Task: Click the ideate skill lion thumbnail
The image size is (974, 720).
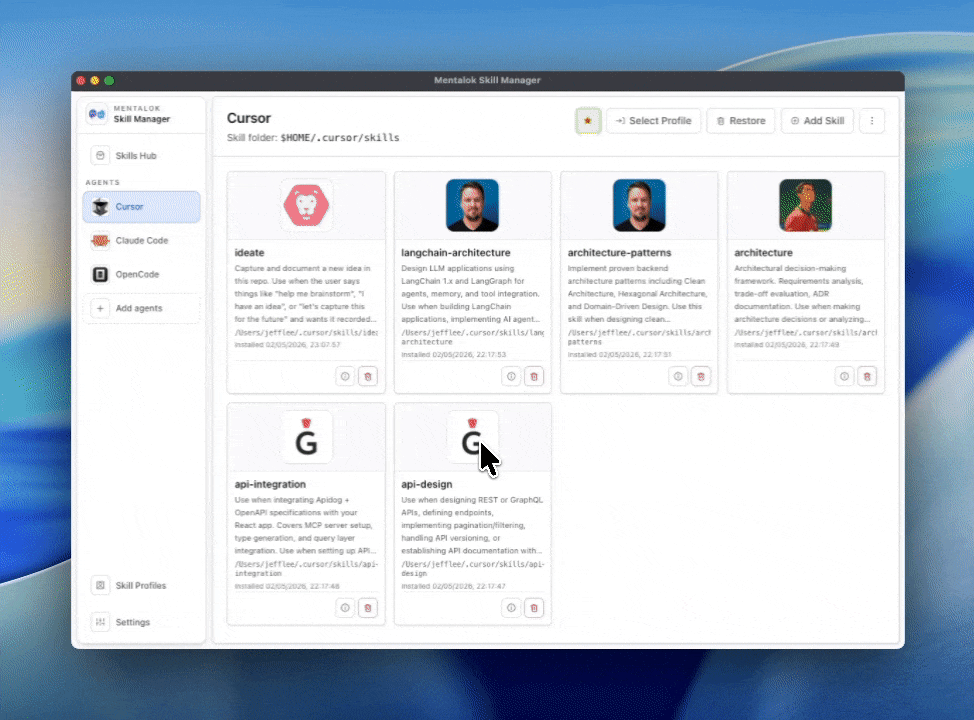Action: [306, 206]
